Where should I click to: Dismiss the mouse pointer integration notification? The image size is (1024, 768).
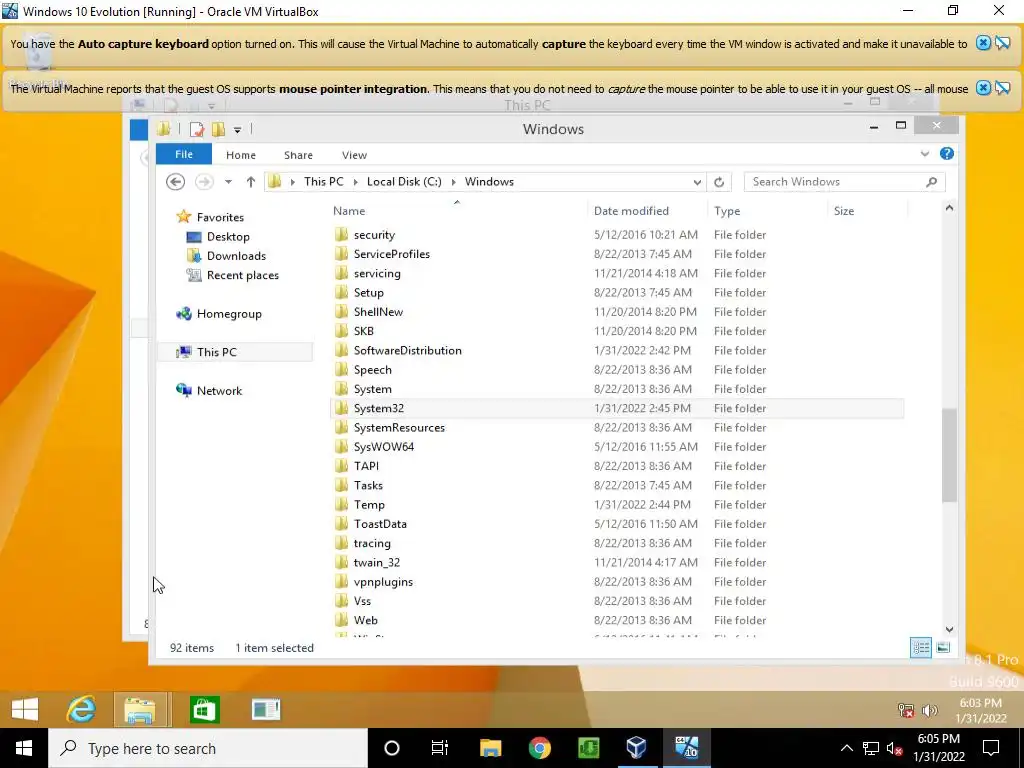click(x=983, y=88)
